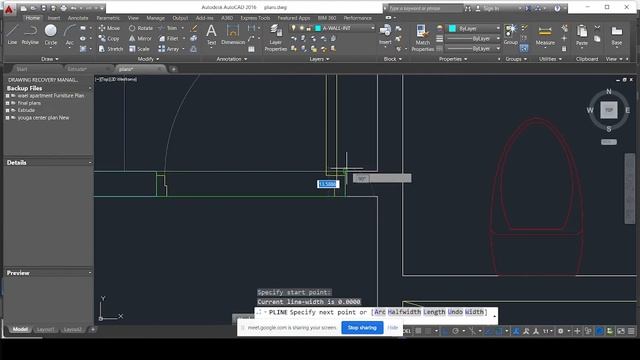Choose the Rotate tool

pos(140,28)
